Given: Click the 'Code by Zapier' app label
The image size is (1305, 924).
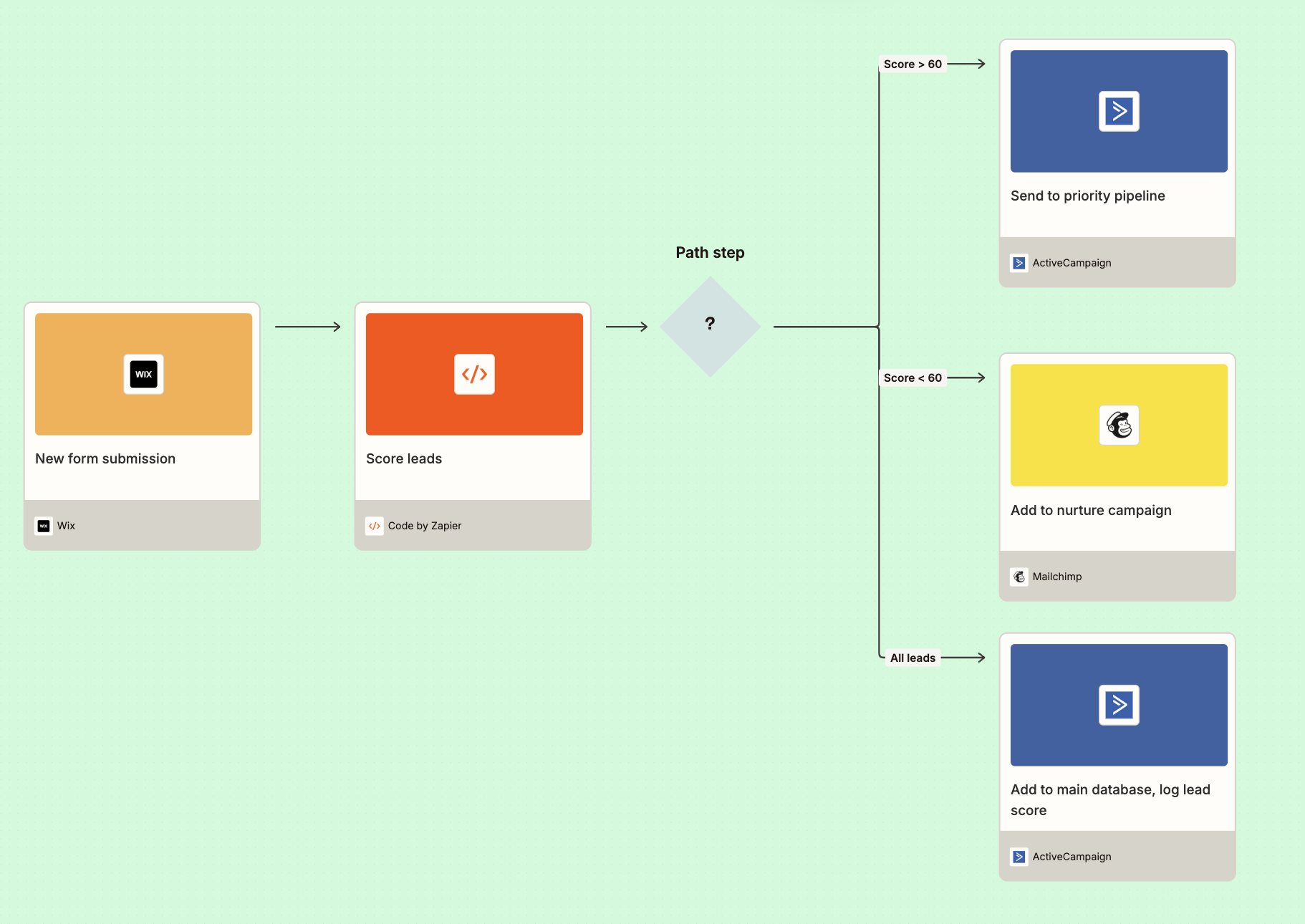Looking at the screenshot, I should click(x=425, y=526).
